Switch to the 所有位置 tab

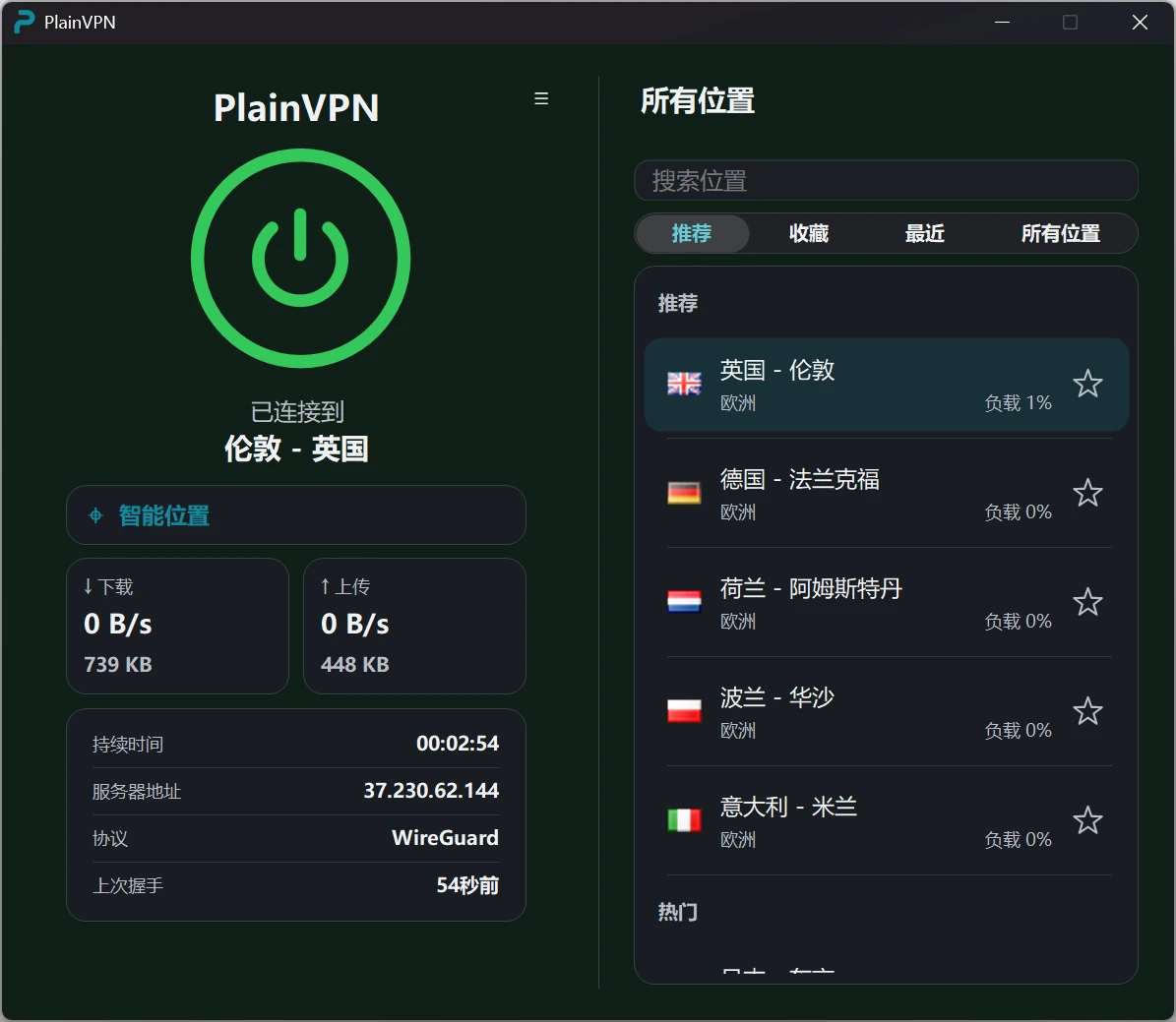[x=1060, y=233]
